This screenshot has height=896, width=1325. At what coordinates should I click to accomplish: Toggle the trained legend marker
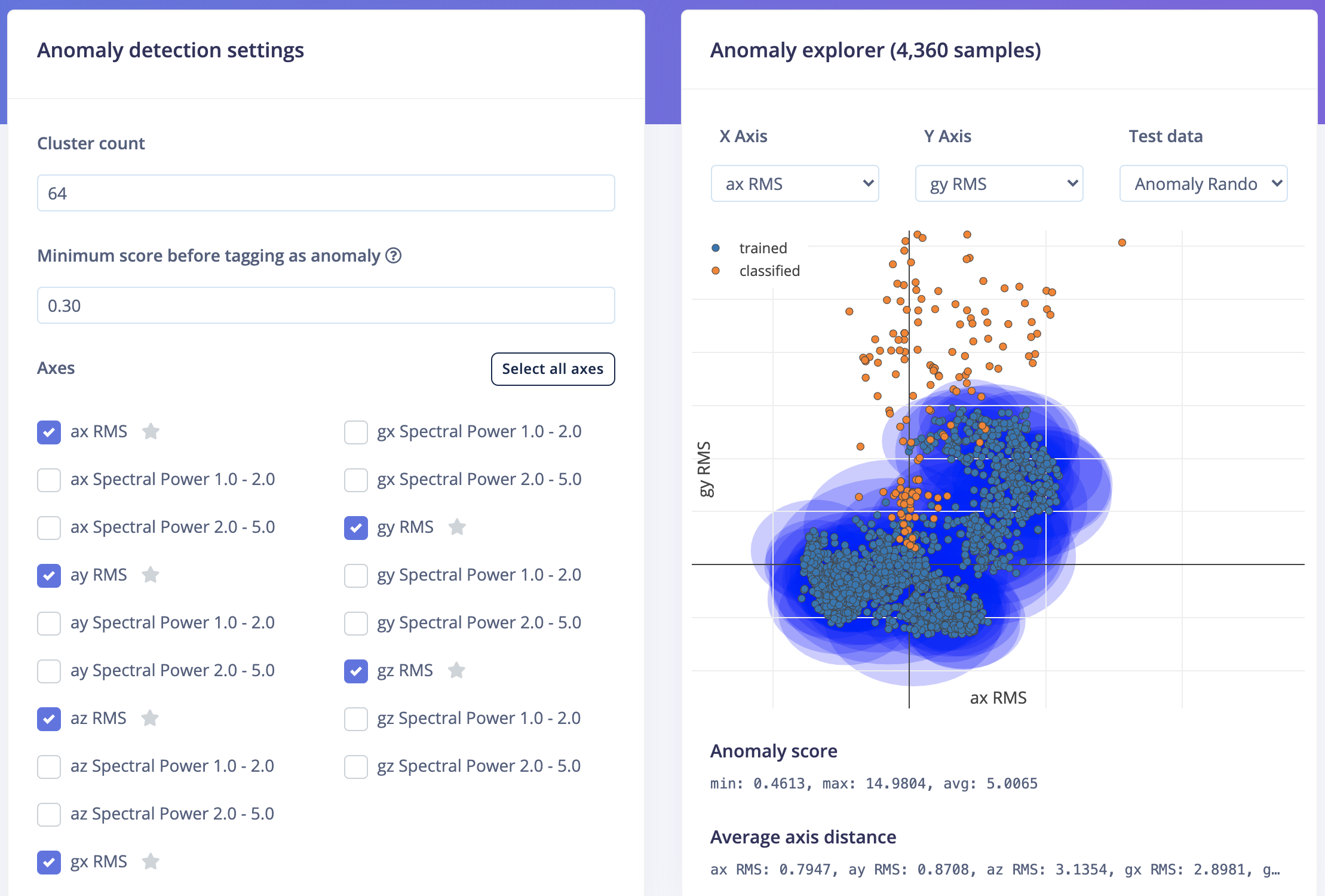[x=716, y=248]
